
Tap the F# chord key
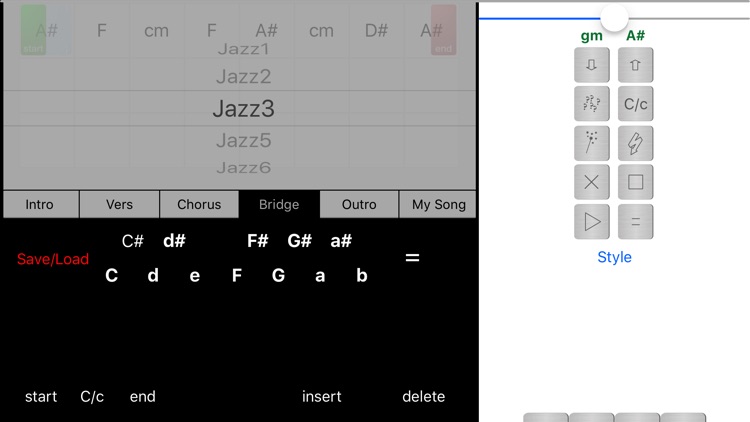(x=257, y=241)
